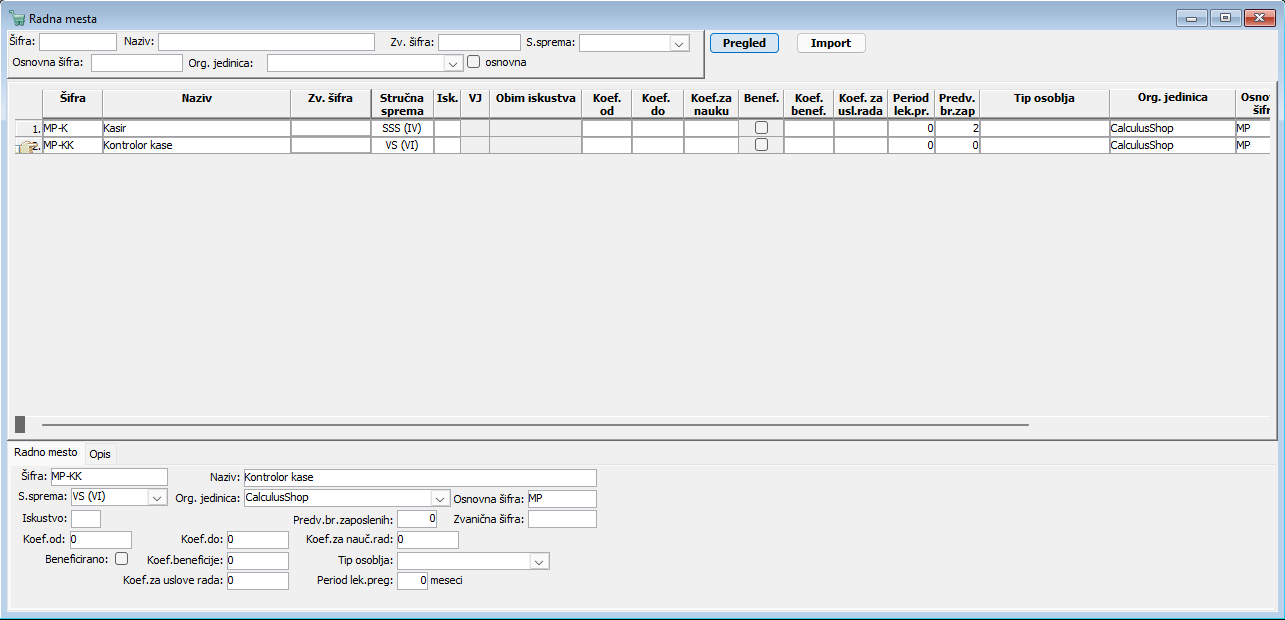This screenshot has width=1285, height=620.
Task: Click the horizontal scrollbar of the grid
Action: pos(535,425)
